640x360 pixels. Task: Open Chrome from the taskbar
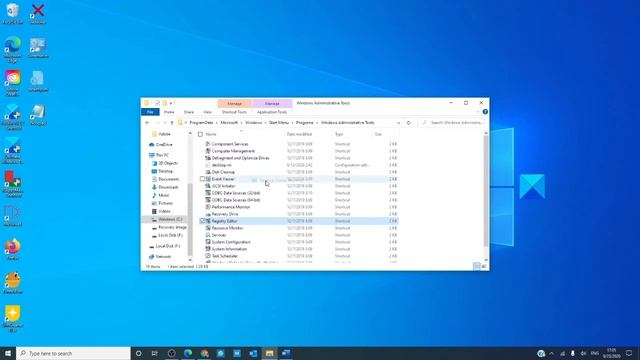click(204, 353)
